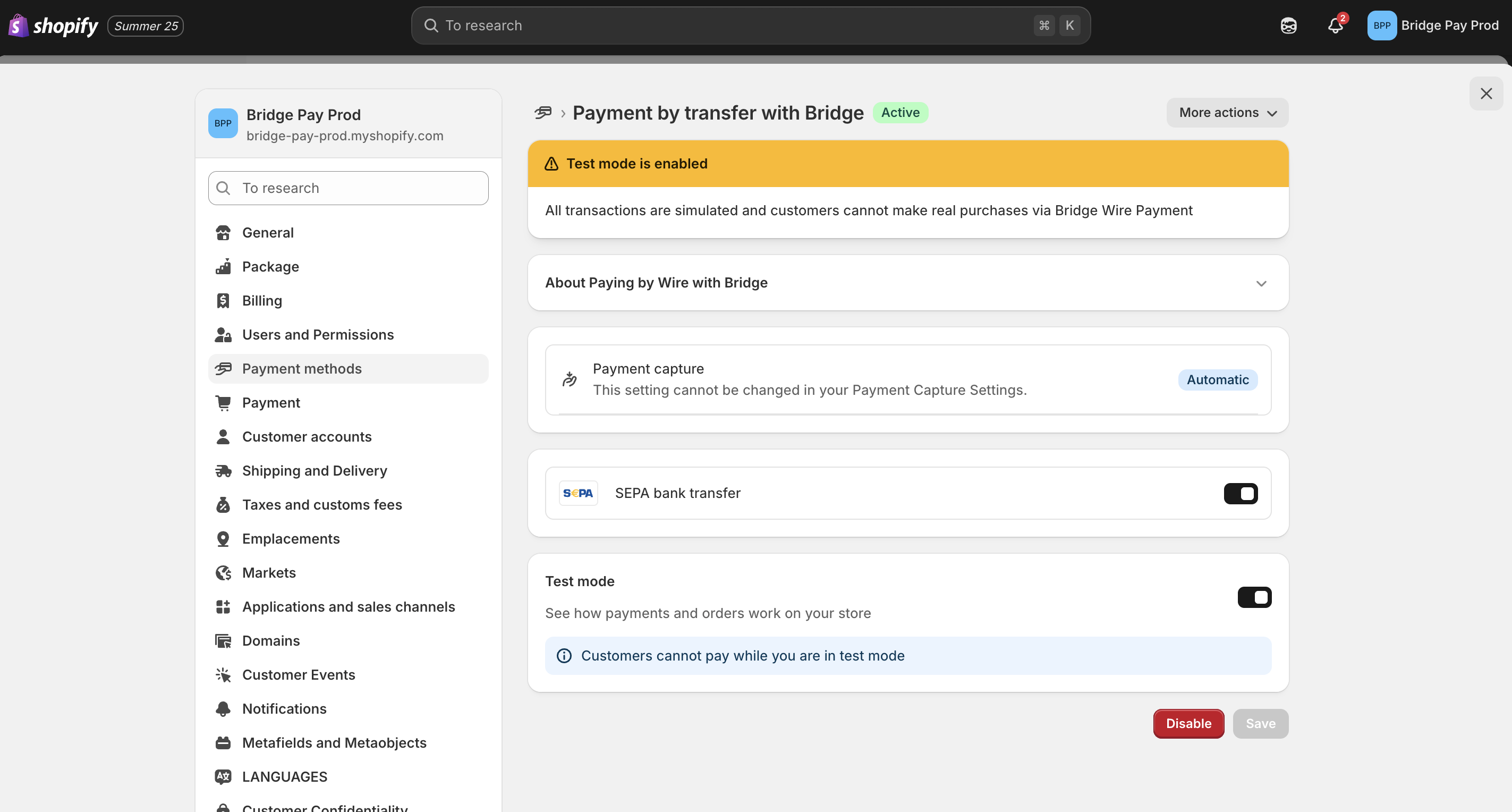This screenshot has height=812, width=1512.
Task: Select Payment methods in sidebar
Action: [348, 369]
